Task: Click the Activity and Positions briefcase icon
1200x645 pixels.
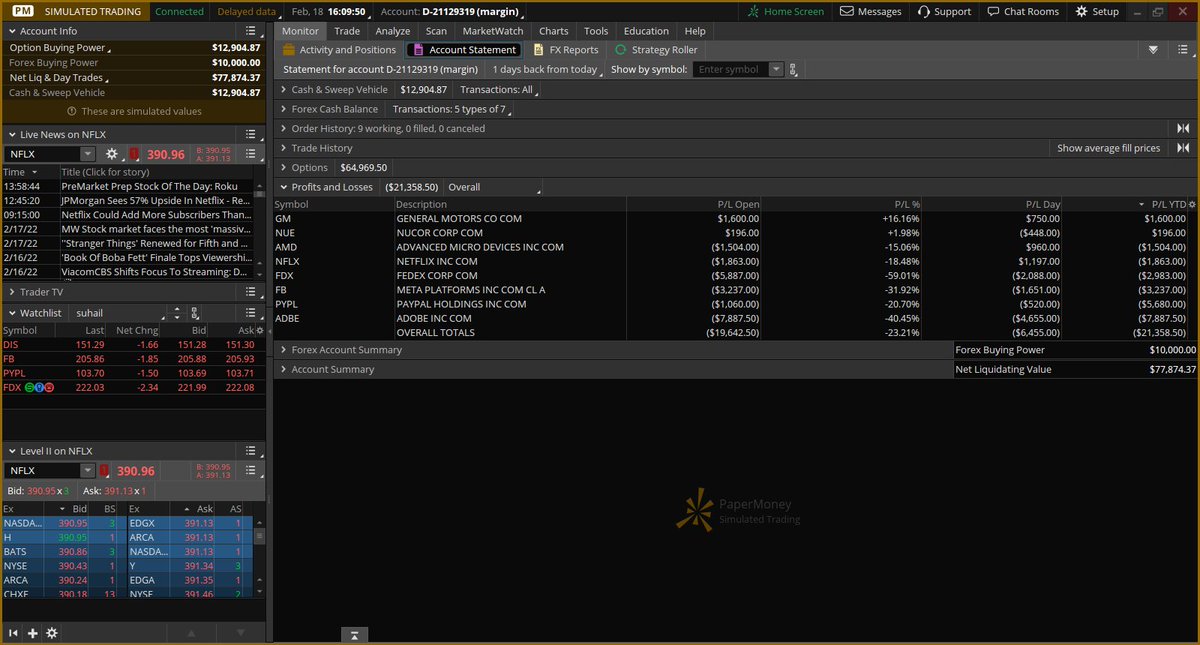Action: [x=288, y=49]
